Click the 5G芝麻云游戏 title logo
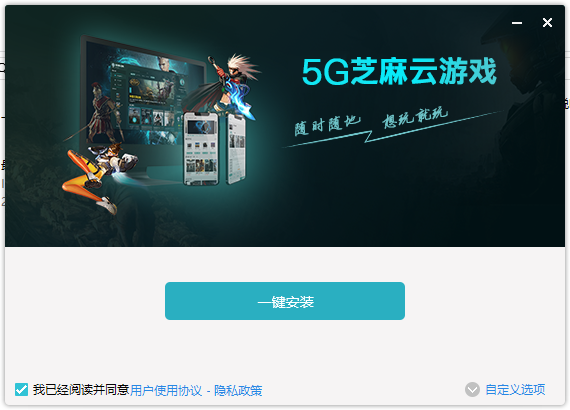The image size is (570, 410). 399,72
